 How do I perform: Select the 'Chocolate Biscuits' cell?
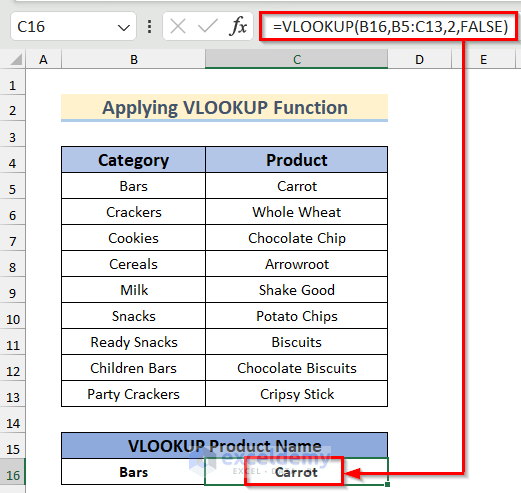297,368
